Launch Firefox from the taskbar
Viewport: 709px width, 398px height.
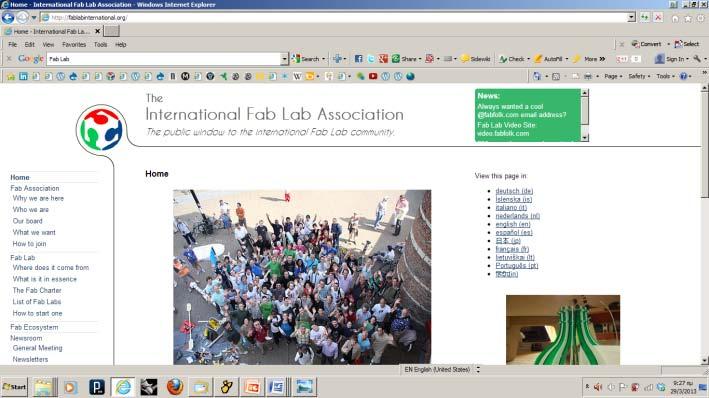tap(175, 387)
